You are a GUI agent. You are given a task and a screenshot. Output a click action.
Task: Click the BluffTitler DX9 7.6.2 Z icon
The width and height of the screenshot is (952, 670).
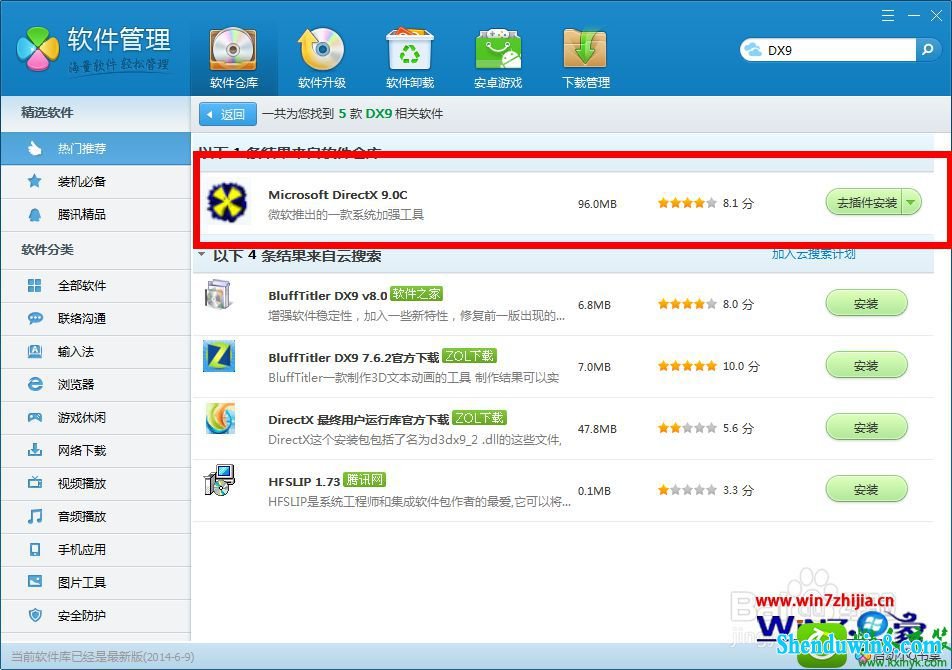tap(219, 356)
